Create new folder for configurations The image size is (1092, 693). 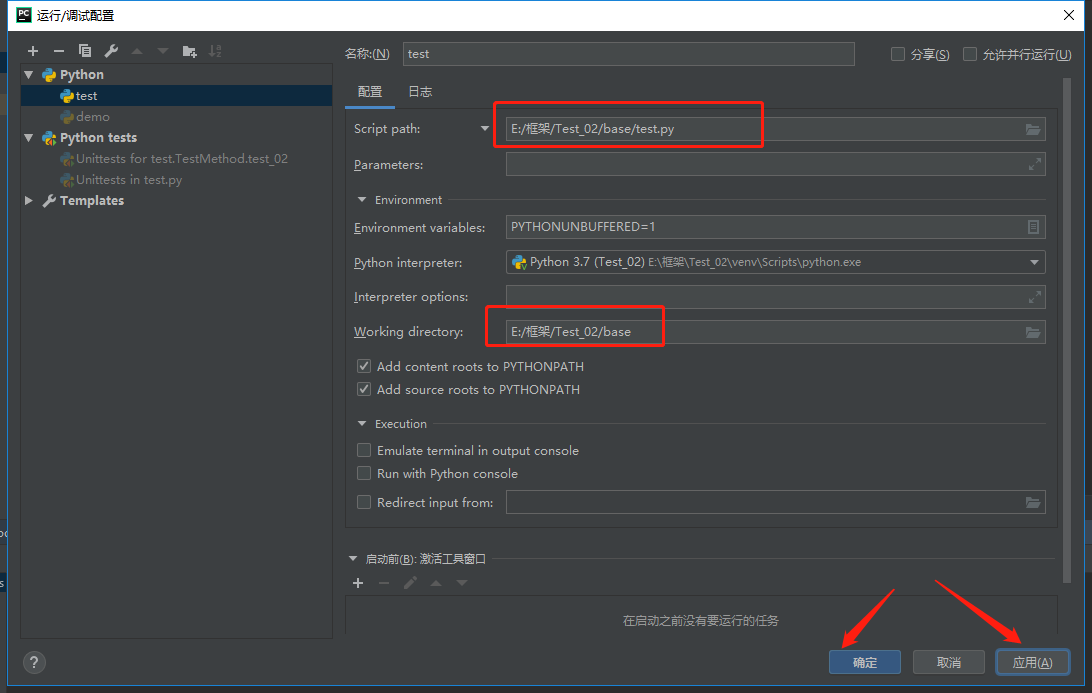(189, 51)
